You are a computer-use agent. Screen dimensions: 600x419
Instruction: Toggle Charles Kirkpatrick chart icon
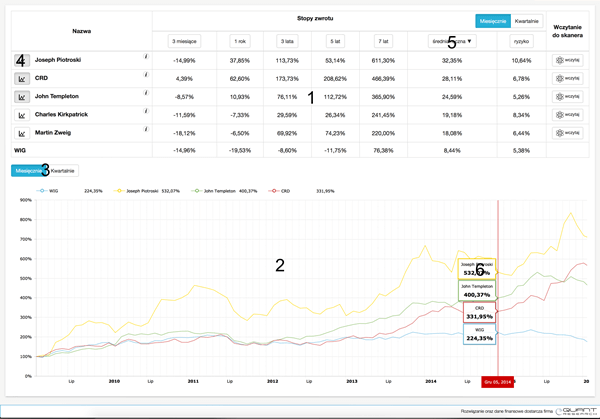pos(21,115)
